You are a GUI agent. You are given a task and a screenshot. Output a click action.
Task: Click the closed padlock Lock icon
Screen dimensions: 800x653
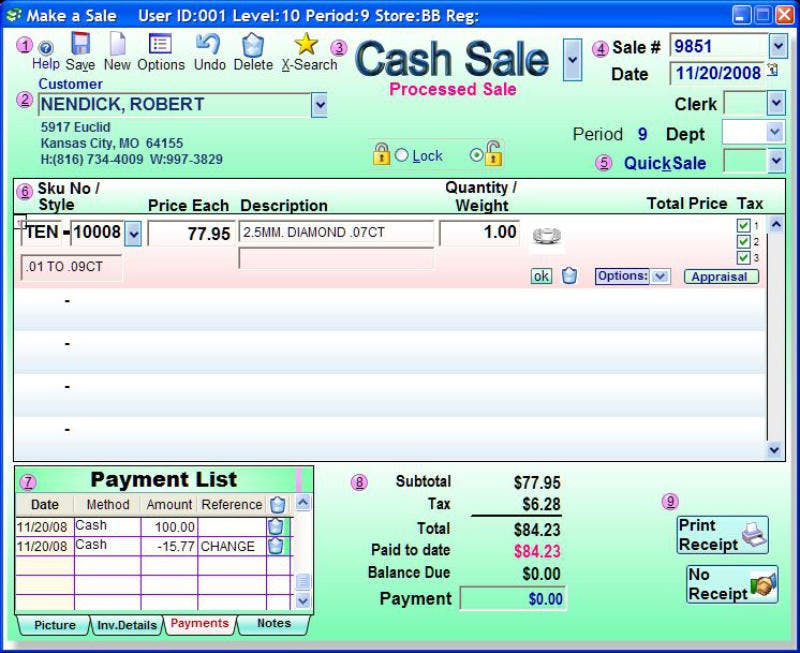(381, 154)
